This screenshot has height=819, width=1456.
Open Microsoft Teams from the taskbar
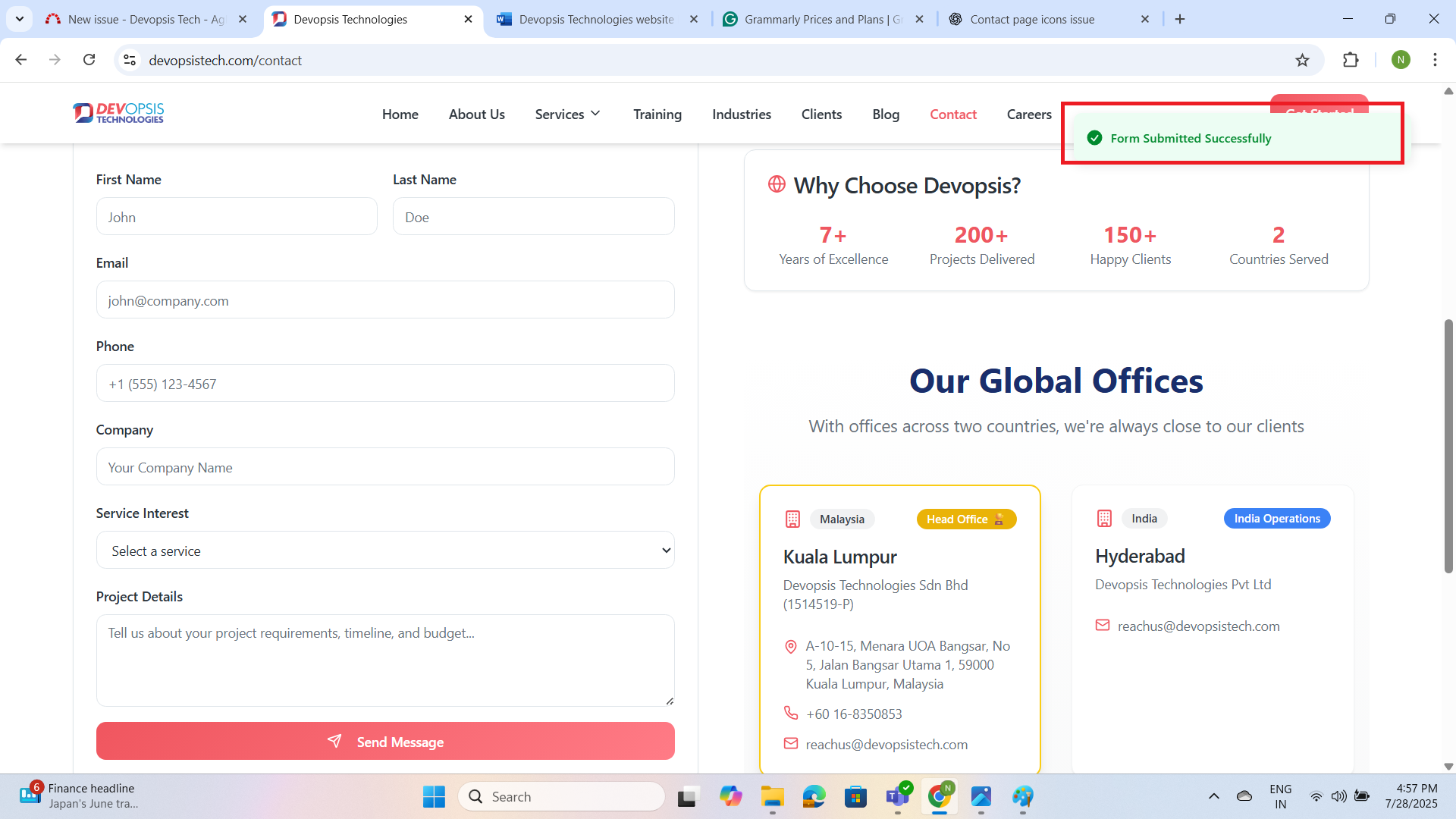(x=897, y=796)
